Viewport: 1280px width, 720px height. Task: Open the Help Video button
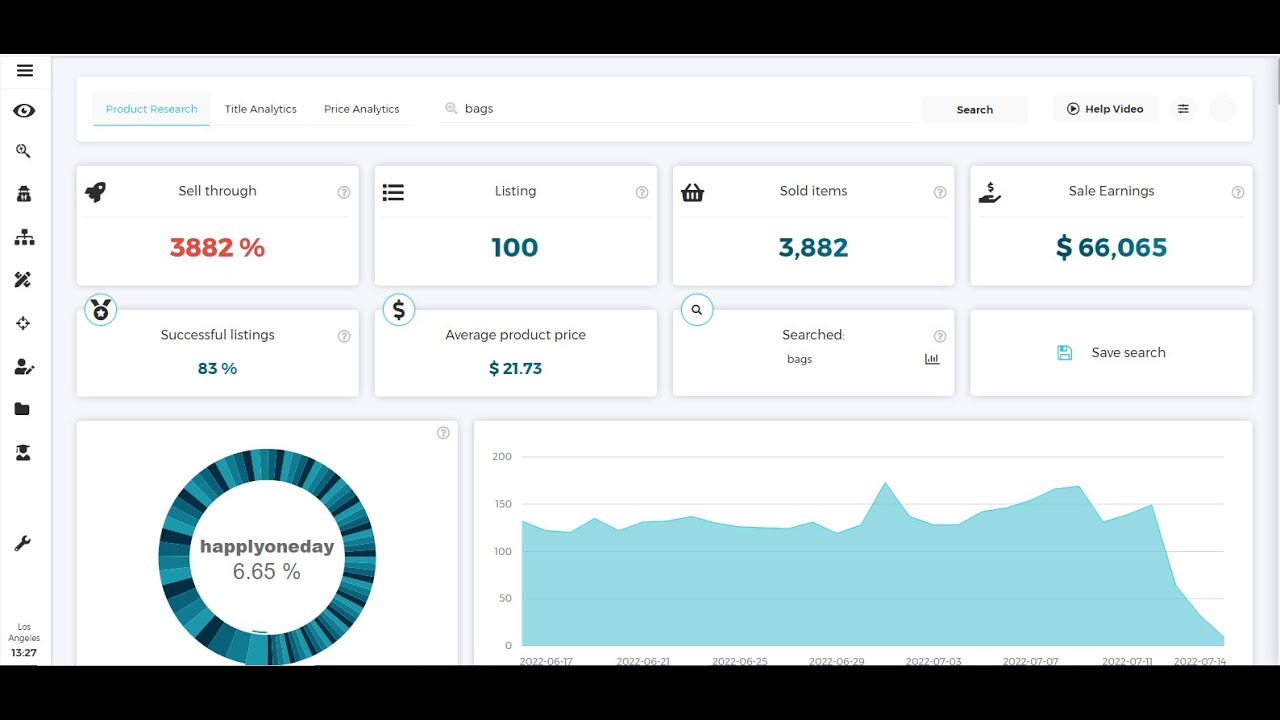tap(1105, 109)
